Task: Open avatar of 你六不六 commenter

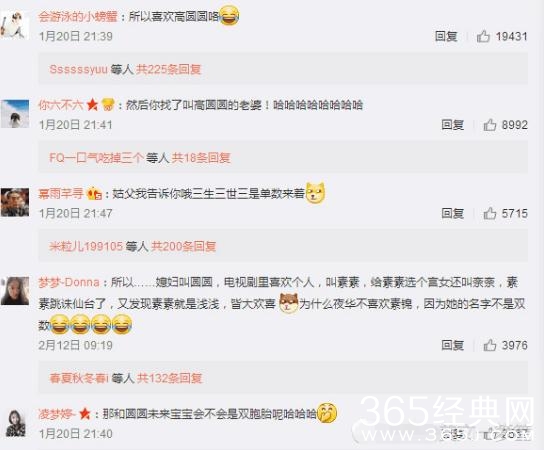Action: pyautogui.click(x=15, y=114)
